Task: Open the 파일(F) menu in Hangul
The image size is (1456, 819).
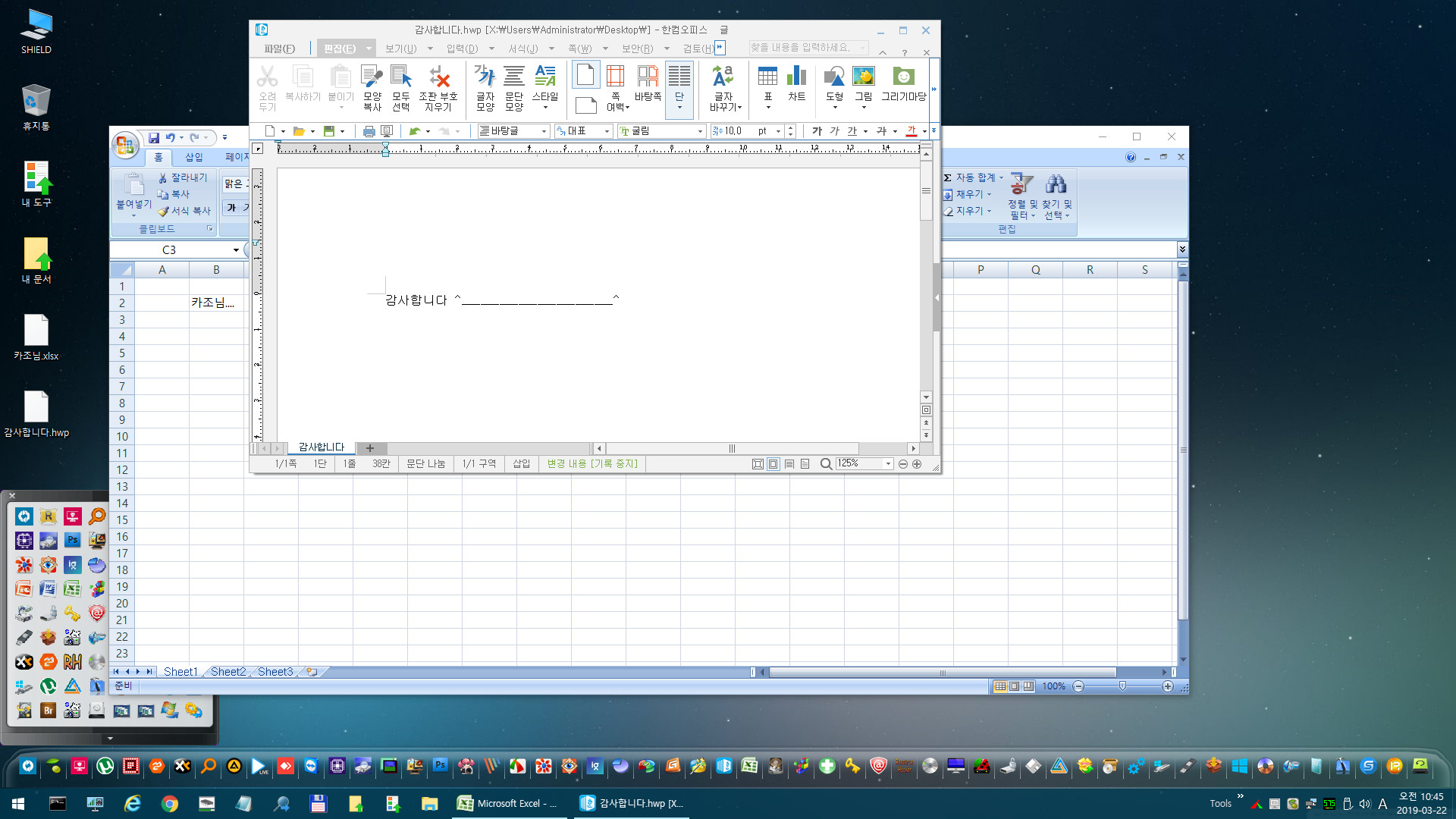Action: (x=279, y=49)
